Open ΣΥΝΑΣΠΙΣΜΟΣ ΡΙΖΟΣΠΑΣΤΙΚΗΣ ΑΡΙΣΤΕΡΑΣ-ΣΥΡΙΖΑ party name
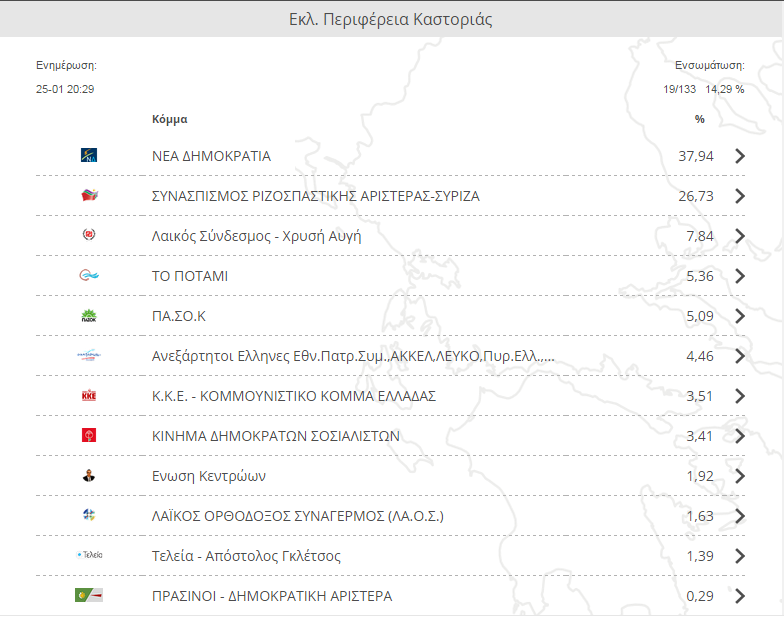Viewport: 784px width, 623px height. point(316,196)
